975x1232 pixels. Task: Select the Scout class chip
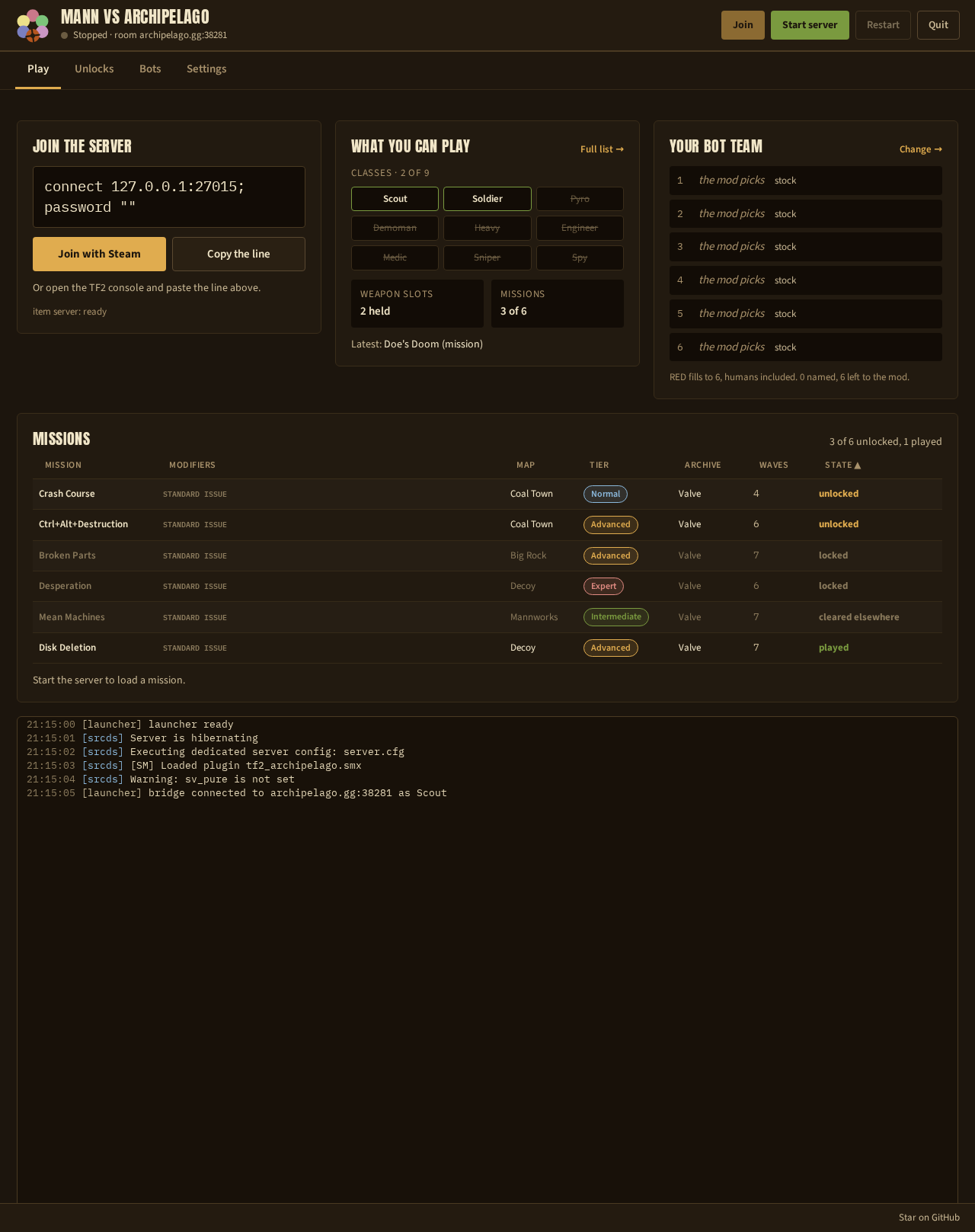click(x=395, y=199)
